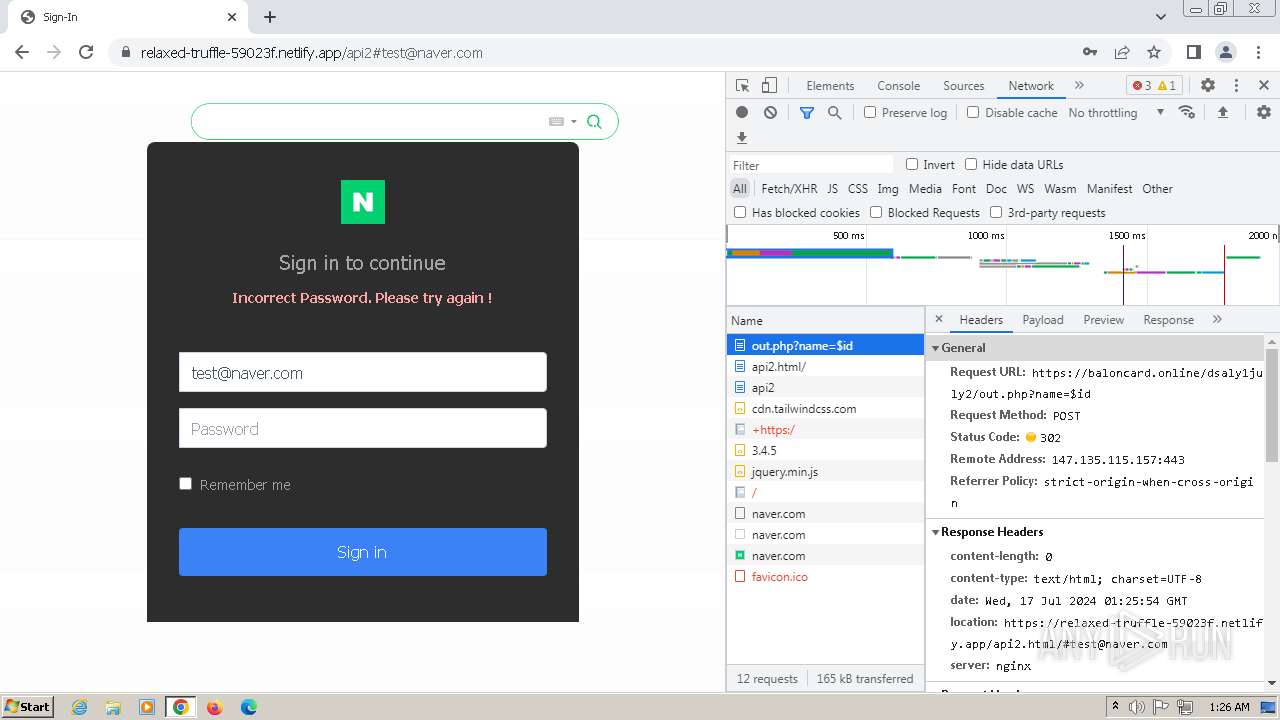Filter requests by Fetch/XHR
Image resolution: width=1280 pixels, height=720 pixels.
click(789, 188)
